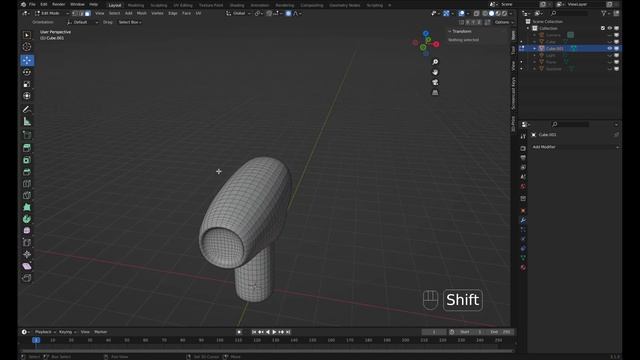Select the Scale tool
The image size is (640, 360).
click(27, 84)
